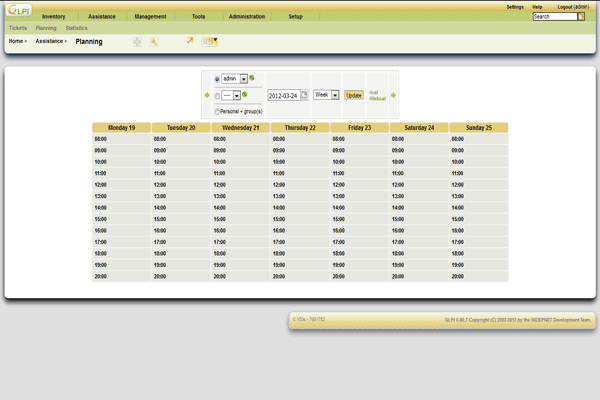This screenshot has height=400, width=600.
Task: Click the date field showing 2012-03-24
Action: pos(284,96)
